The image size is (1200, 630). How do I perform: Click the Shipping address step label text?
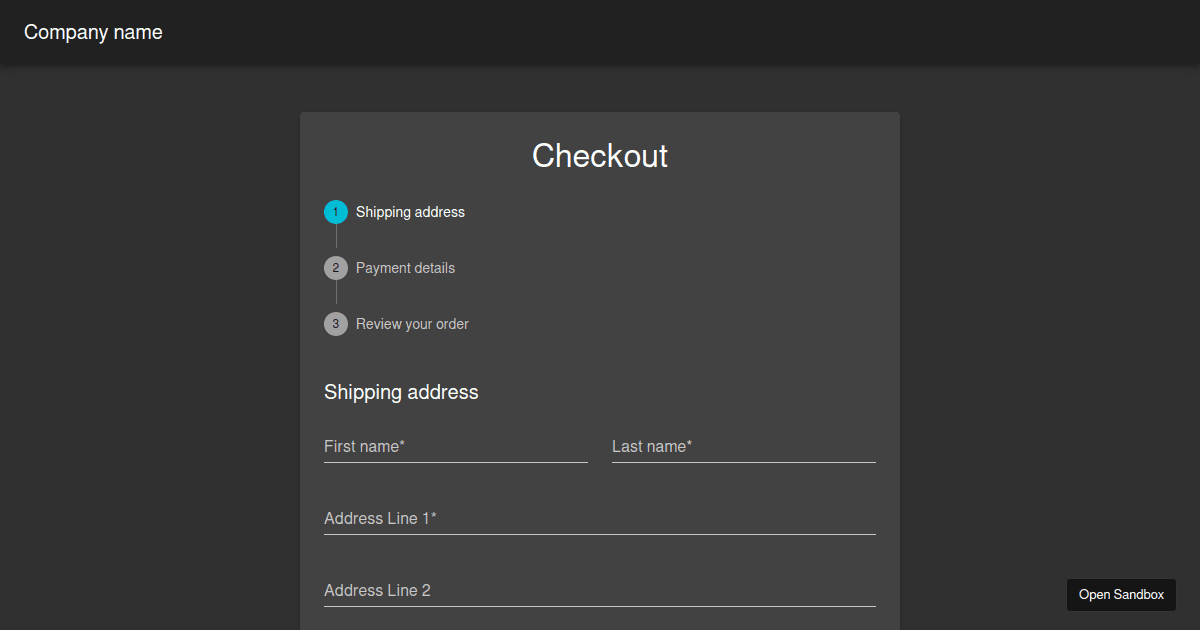coord(411,212)
